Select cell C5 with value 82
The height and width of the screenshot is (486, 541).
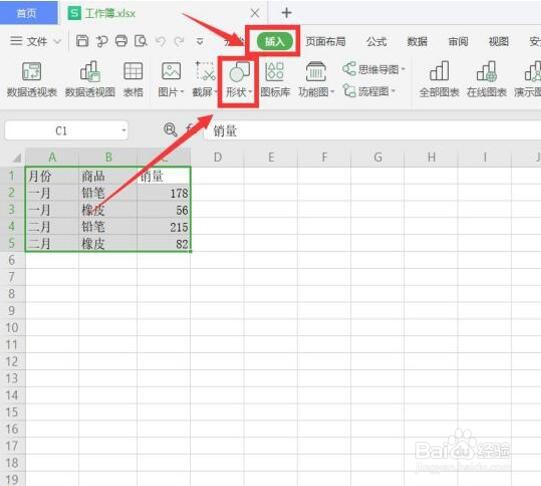pyautogui.click(x=164, y=243)
